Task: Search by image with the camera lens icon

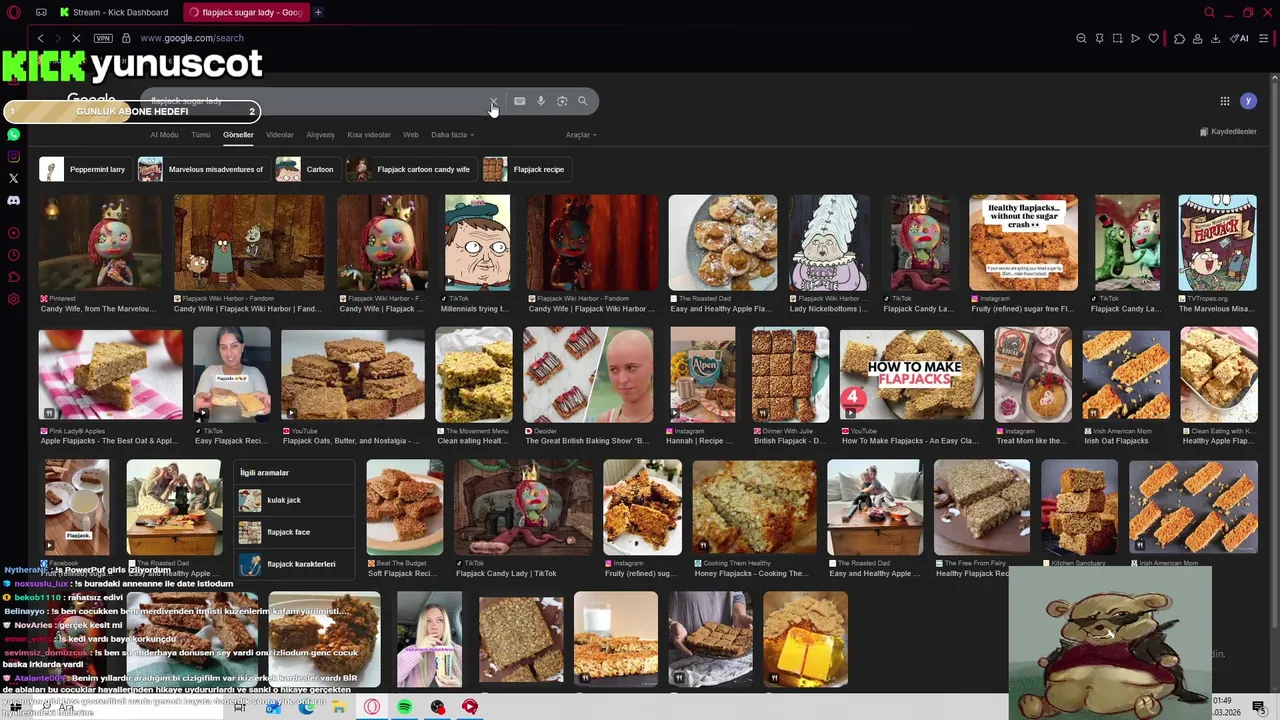Action: click(x=562, y=101)
